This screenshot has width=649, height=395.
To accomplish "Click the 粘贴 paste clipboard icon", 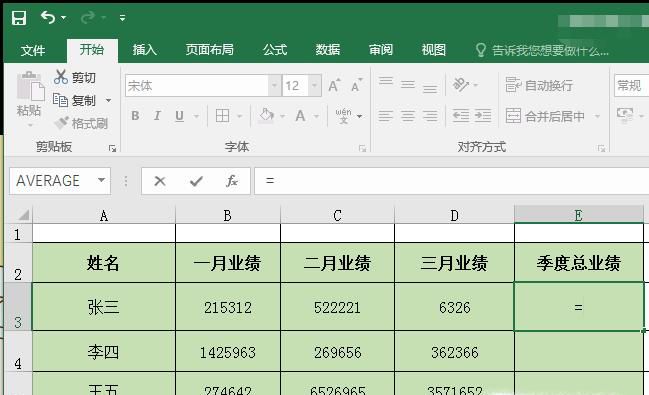I will 30,87.
